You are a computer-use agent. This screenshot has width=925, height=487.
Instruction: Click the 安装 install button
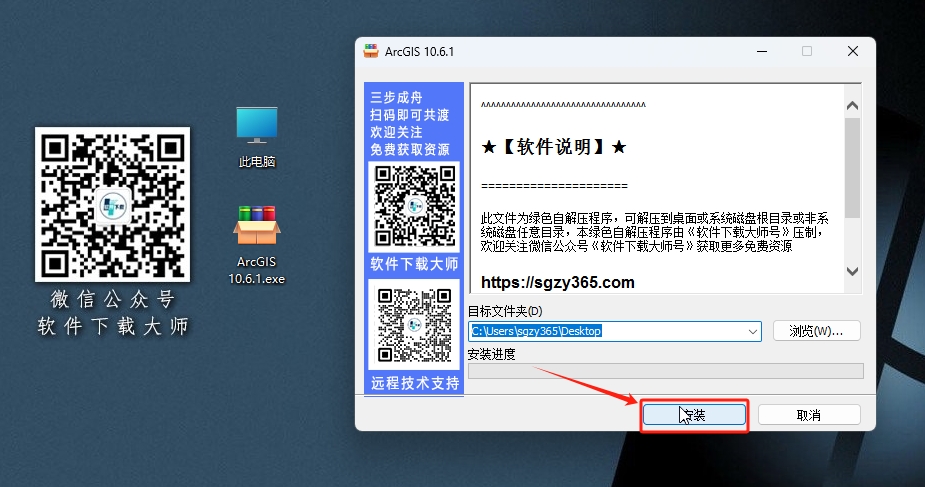click(x=694, y=415)
